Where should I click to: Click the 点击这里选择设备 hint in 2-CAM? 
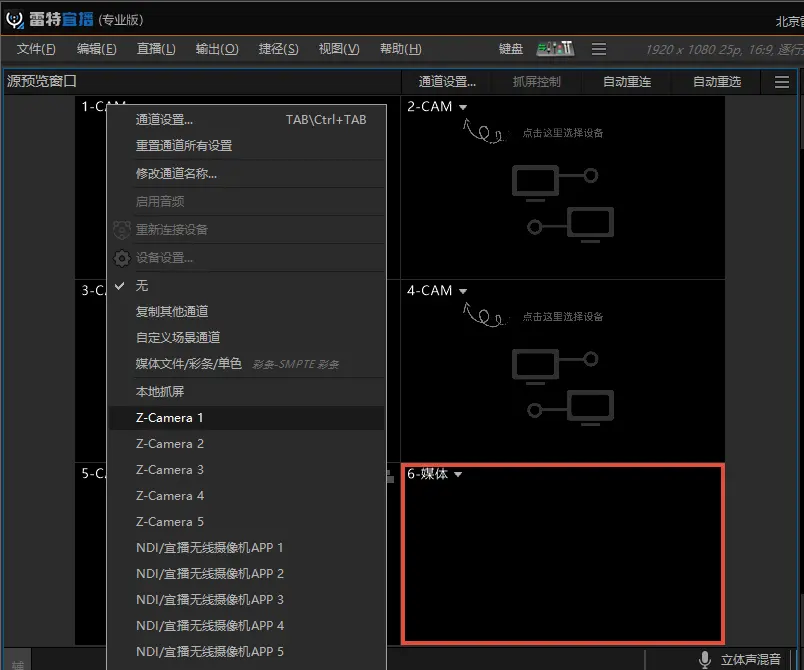pos(562,133)
